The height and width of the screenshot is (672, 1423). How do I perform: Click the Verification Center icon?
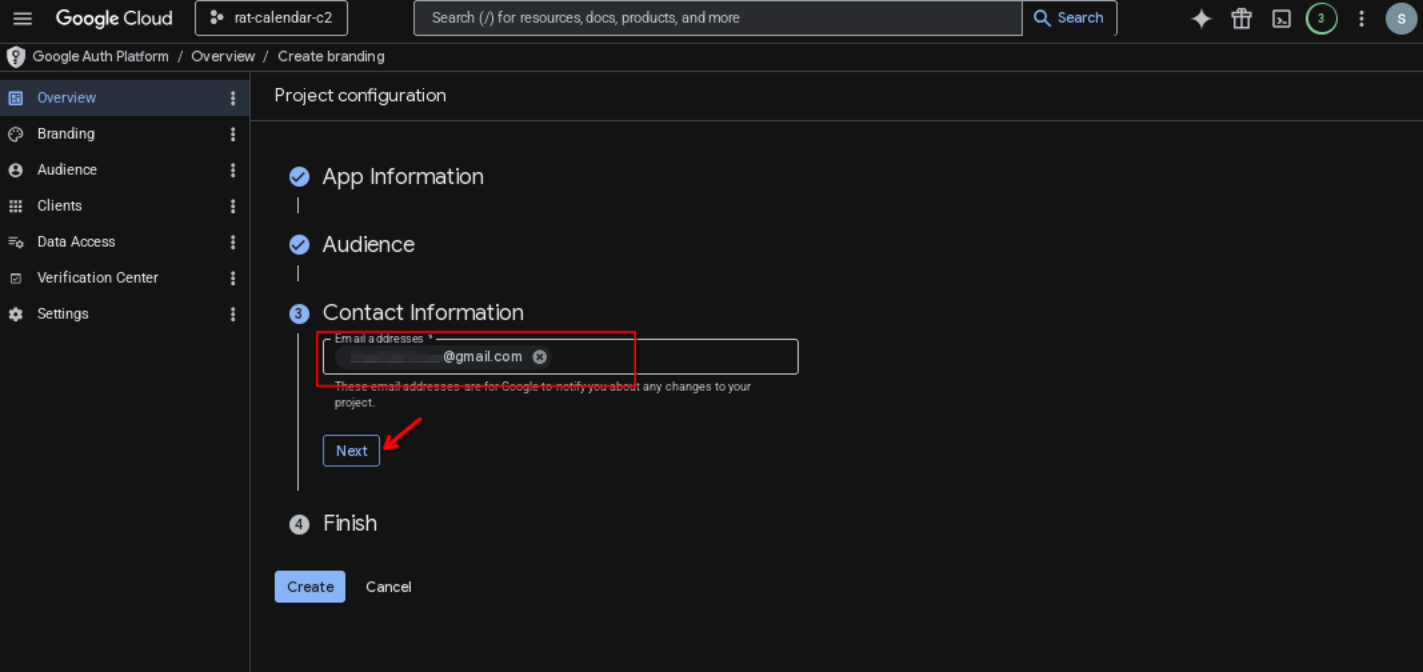point(15,278)
